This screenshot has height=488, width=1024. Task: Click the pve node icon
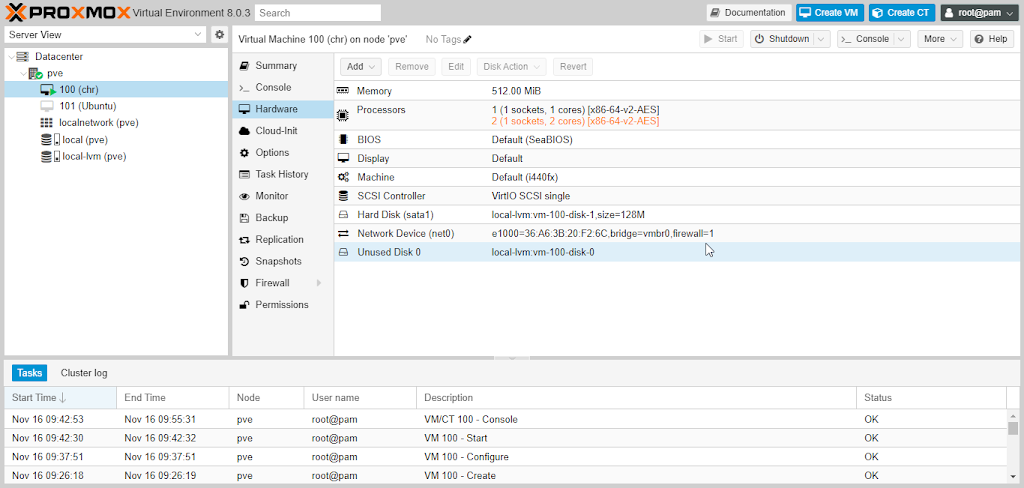tap(35, 73)
